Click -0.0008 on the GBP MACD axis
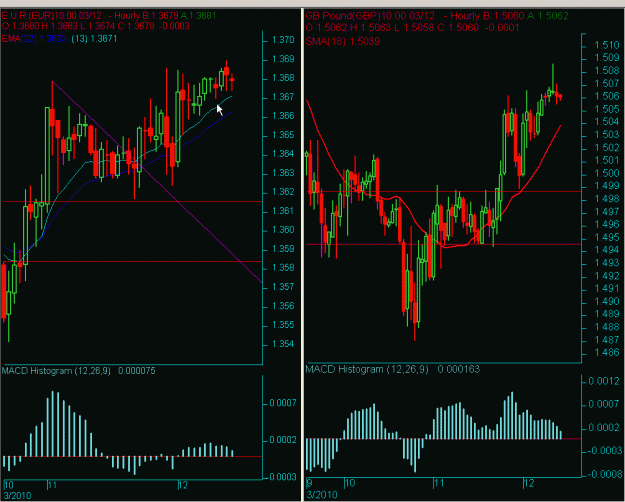Screen dimensions: 625x502 coord(603,474)
